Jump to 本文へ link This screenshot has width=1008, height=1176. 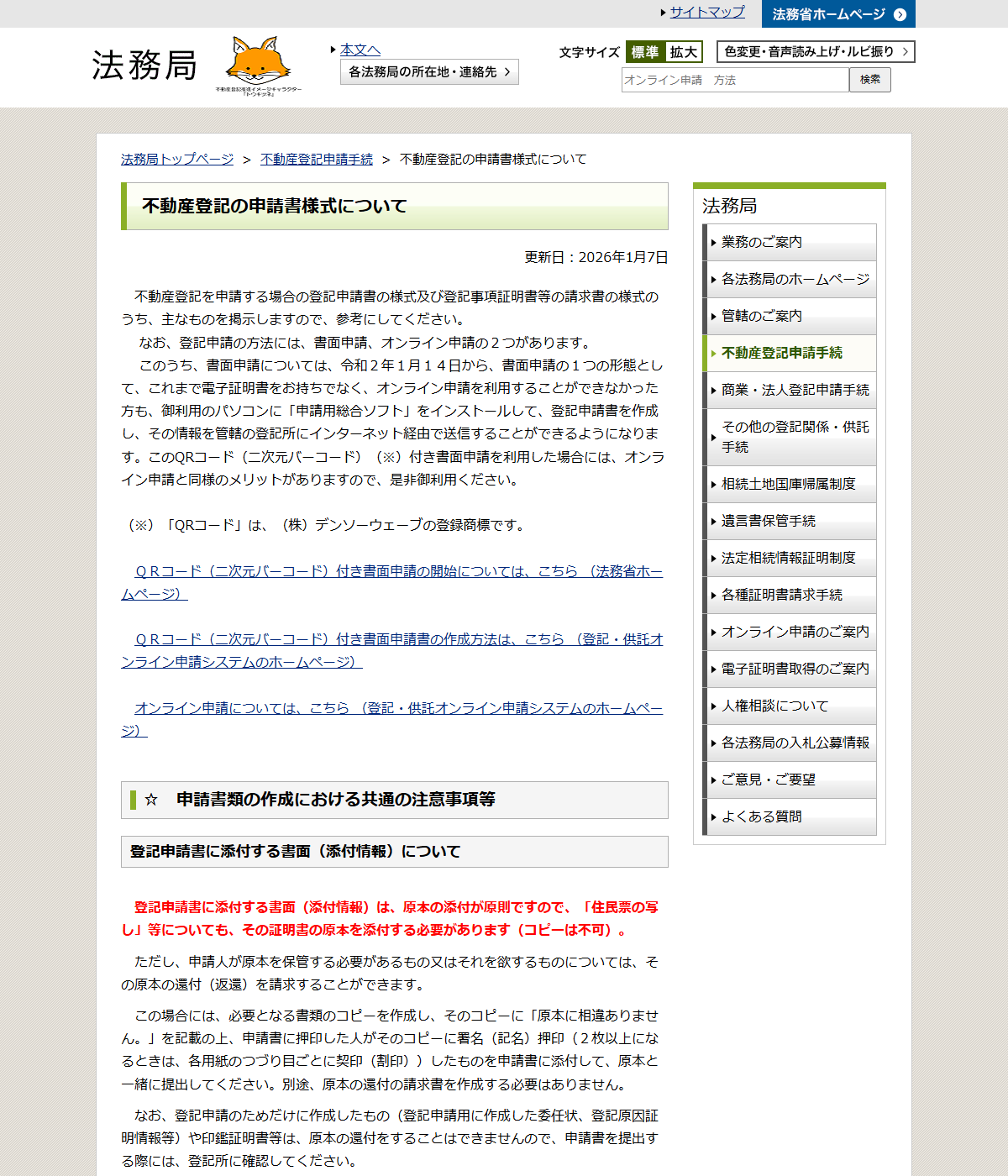[x=360, y=50]
